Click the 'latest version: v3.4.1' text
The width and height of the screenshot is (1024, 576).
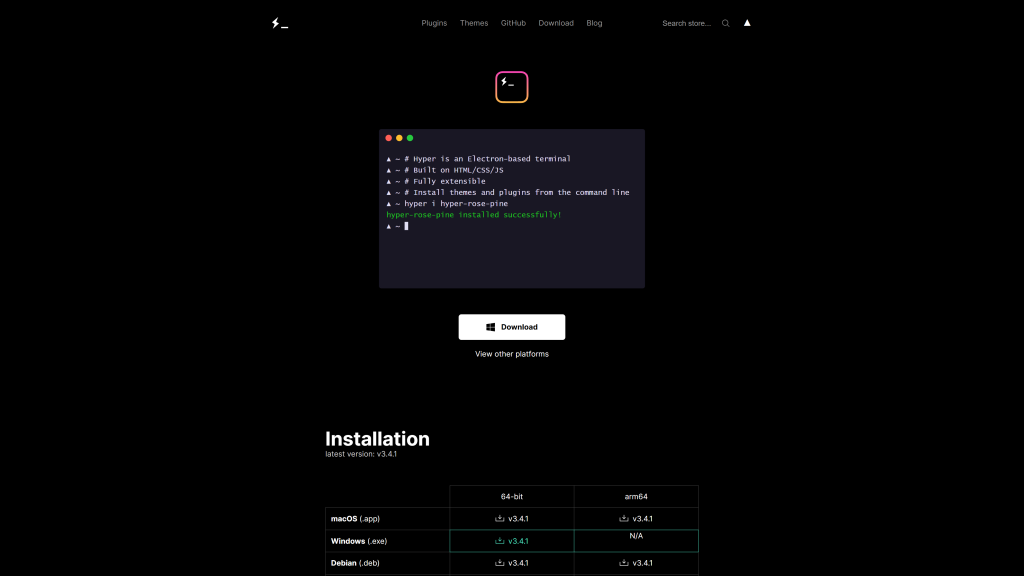(361, 454)
